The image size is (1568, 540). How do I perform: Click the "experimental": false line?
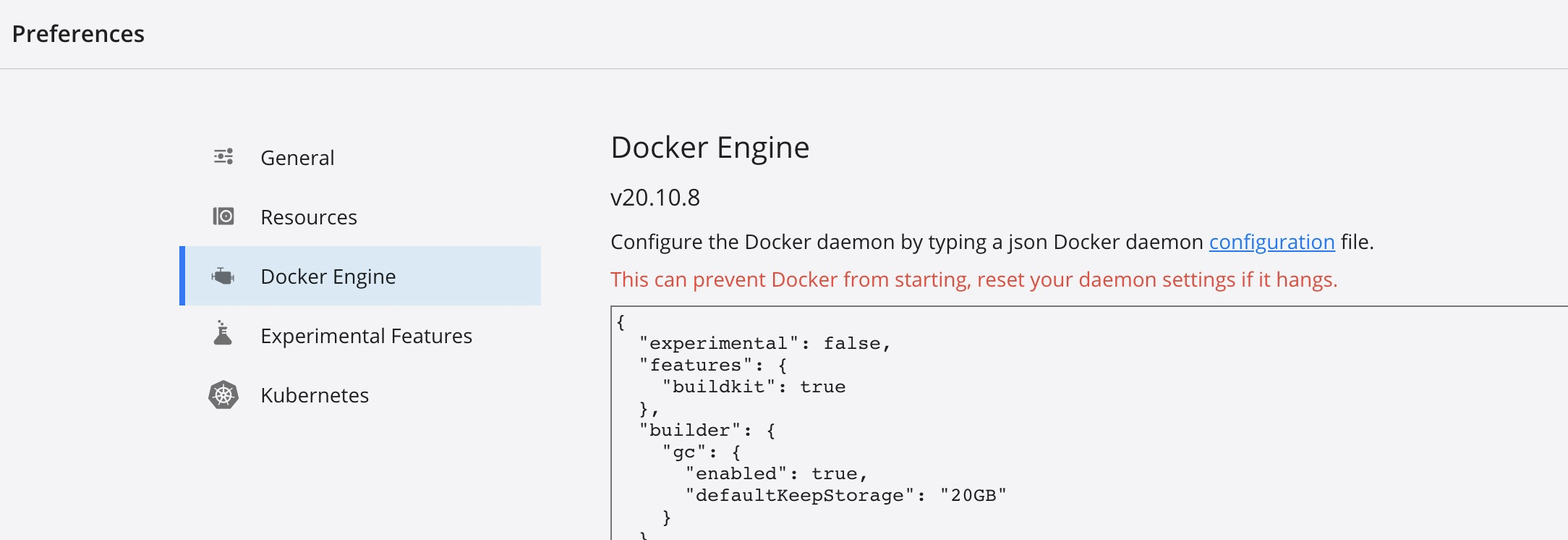click(765, 343)
